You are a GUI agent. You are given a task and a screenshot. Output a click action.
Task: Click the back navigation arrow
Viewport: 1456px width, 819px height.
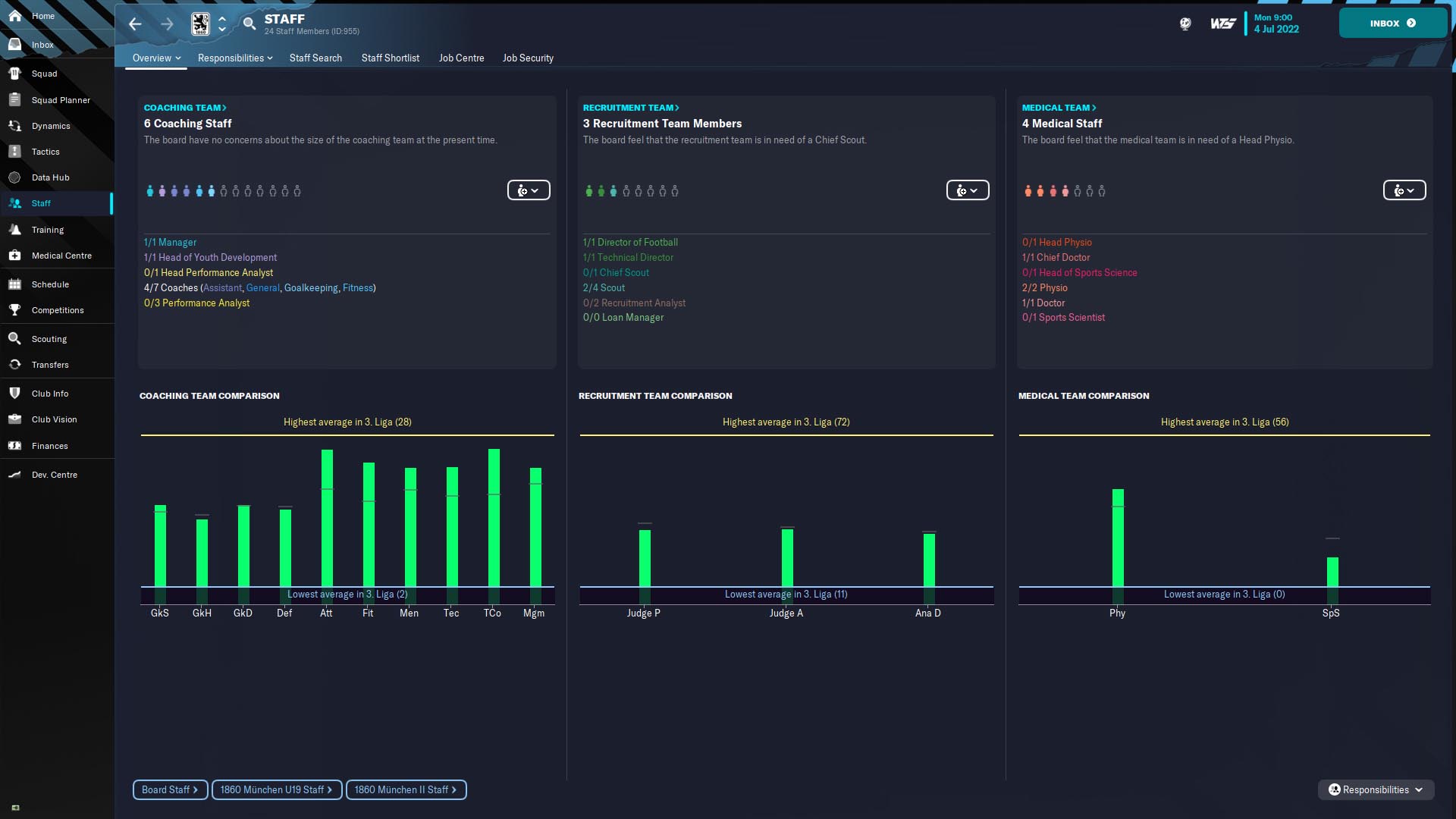[135, 24]
